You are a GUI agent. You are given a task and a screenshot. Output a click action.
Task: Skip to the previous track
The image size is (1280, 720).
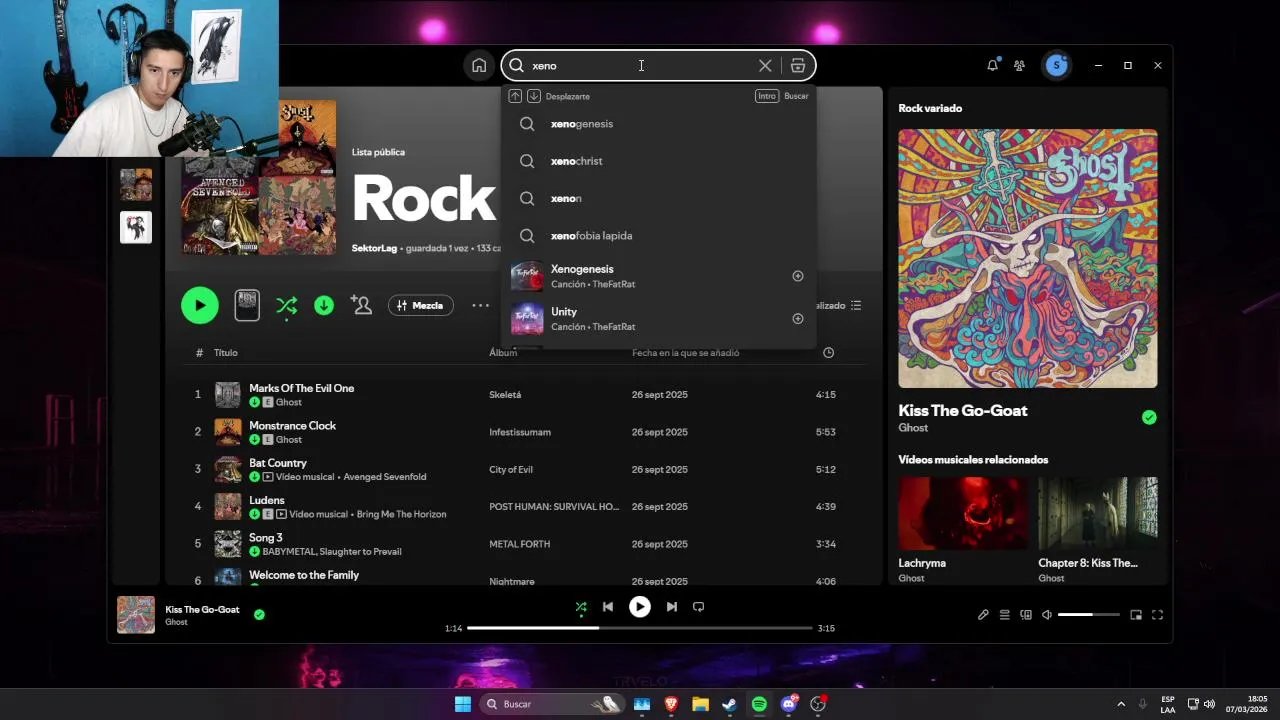click(x=608, y=607)
